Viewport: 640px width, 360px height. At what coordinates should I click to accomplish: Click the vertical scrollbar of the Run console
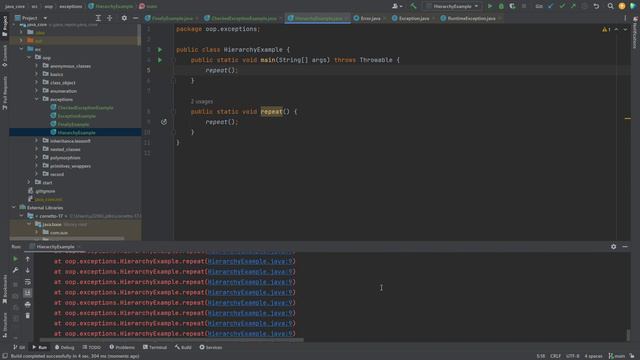(x=628, y=335)
